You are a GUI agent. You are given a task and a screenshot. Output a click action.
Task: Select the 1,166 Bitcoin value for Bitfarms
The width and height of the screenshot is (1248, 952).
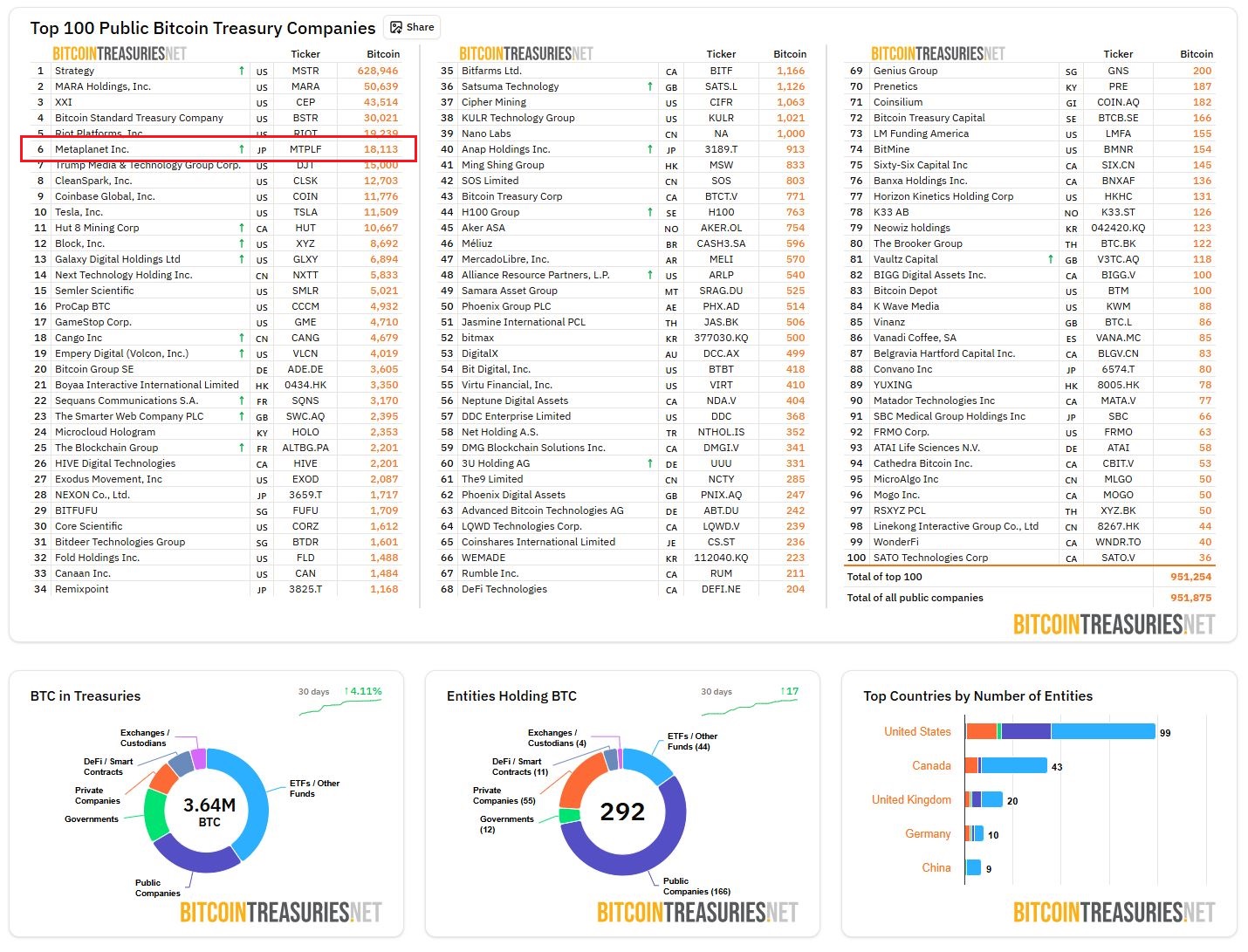[x=791, y=71]
